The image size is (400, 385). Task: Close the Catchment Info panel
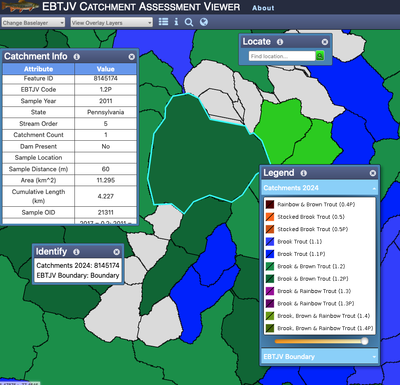pos(132,57)
